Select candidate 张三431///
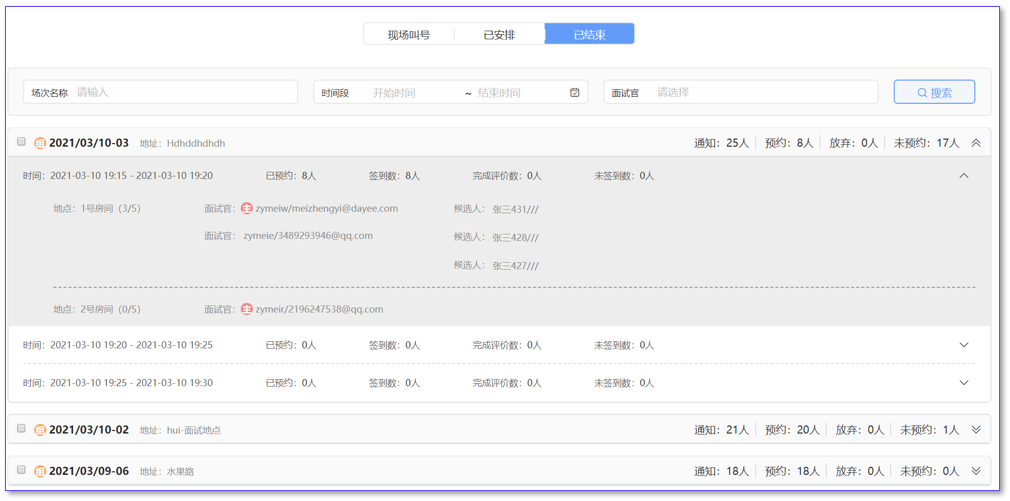The width and height of the screenshot is (1010, 501). click(515, 209)
